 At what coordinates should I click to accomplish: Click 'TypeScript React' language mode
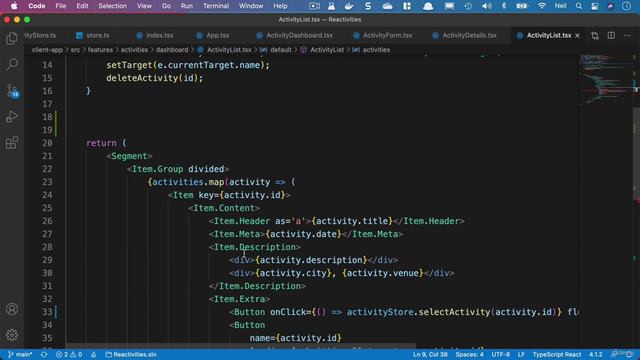coord(557,354)
